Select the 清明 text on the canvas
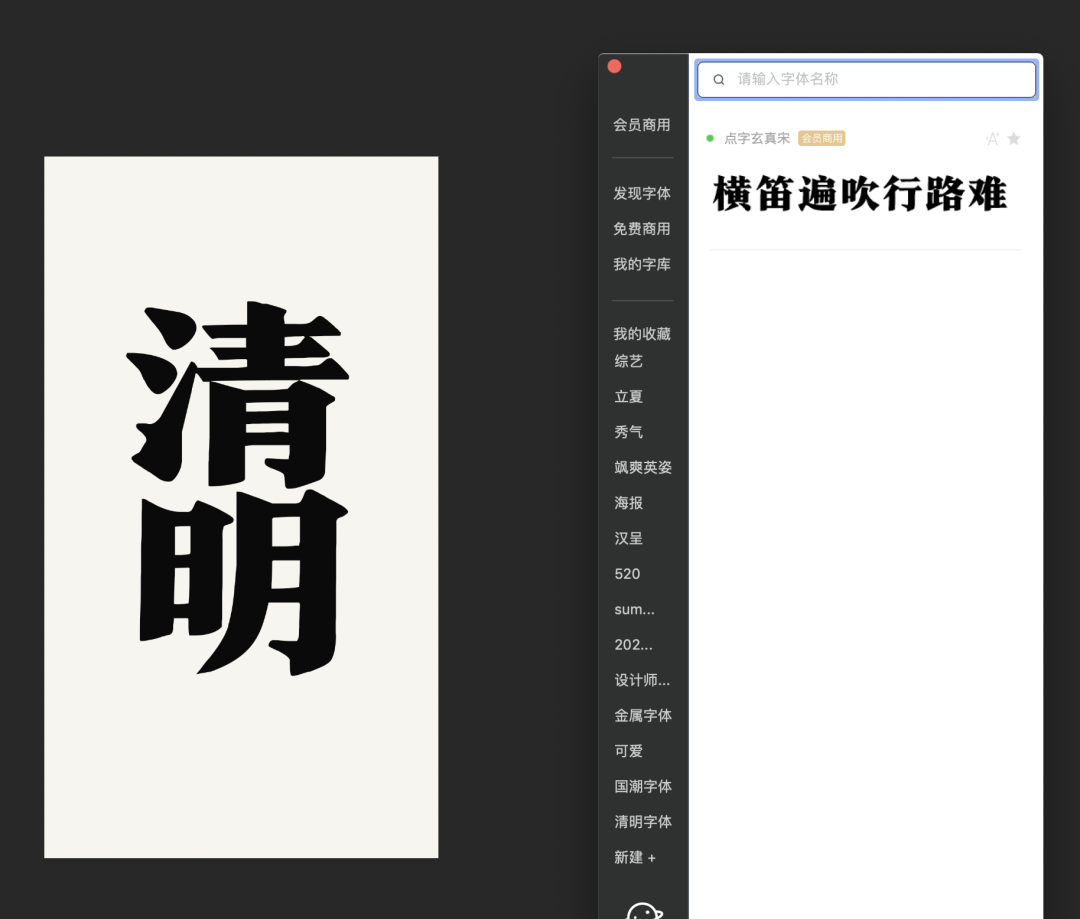The height and width of the screenshot is (919, 1080). pos(240,490)
